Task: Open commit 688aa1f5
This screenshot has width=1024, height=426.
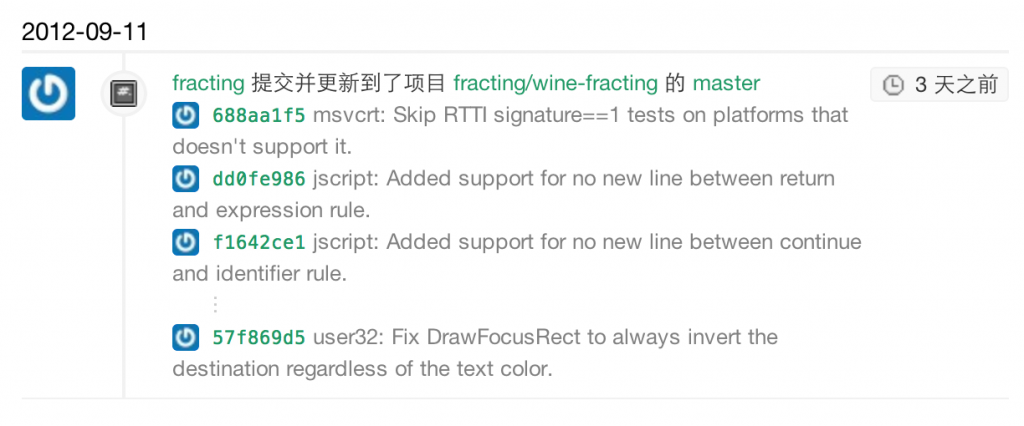Action: 259,116
